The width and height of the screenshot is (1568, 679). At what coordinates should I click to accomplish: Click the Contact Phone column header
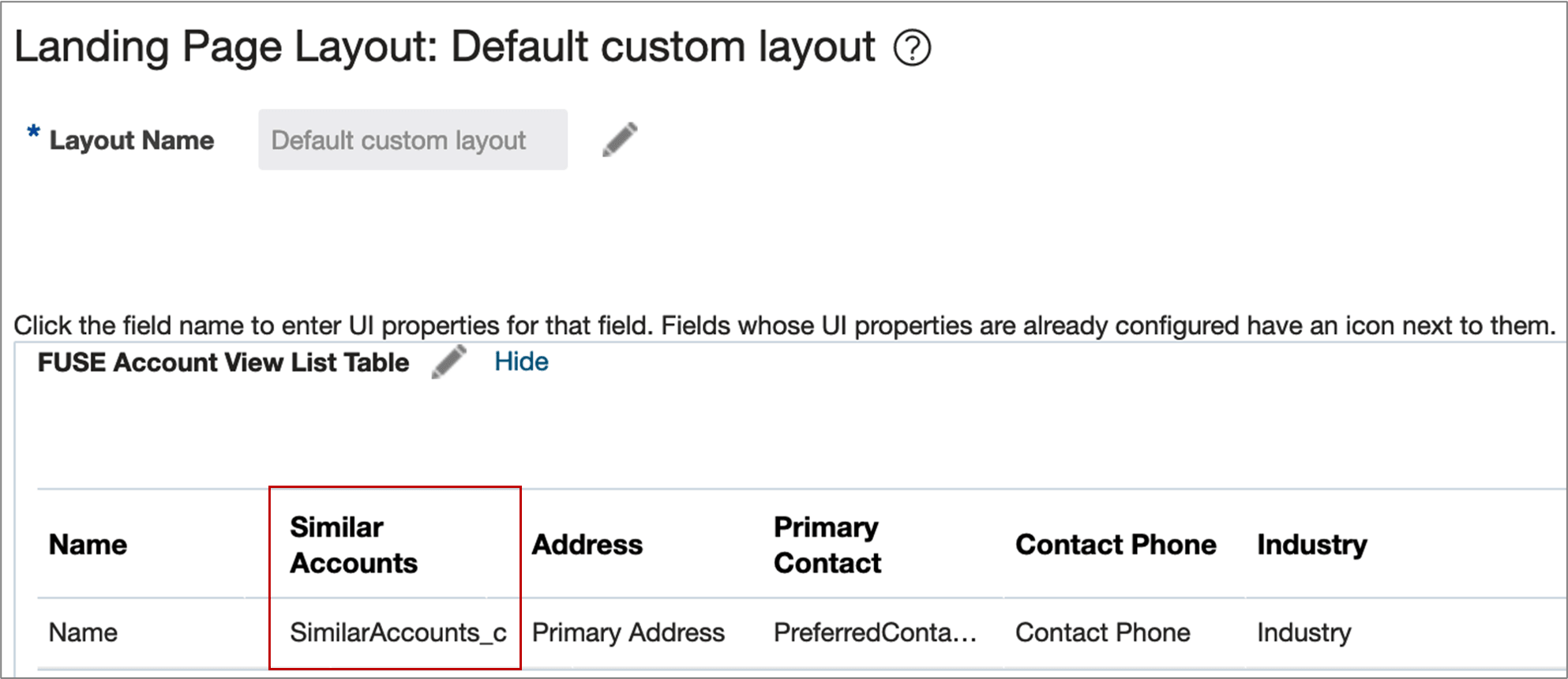1116,544
